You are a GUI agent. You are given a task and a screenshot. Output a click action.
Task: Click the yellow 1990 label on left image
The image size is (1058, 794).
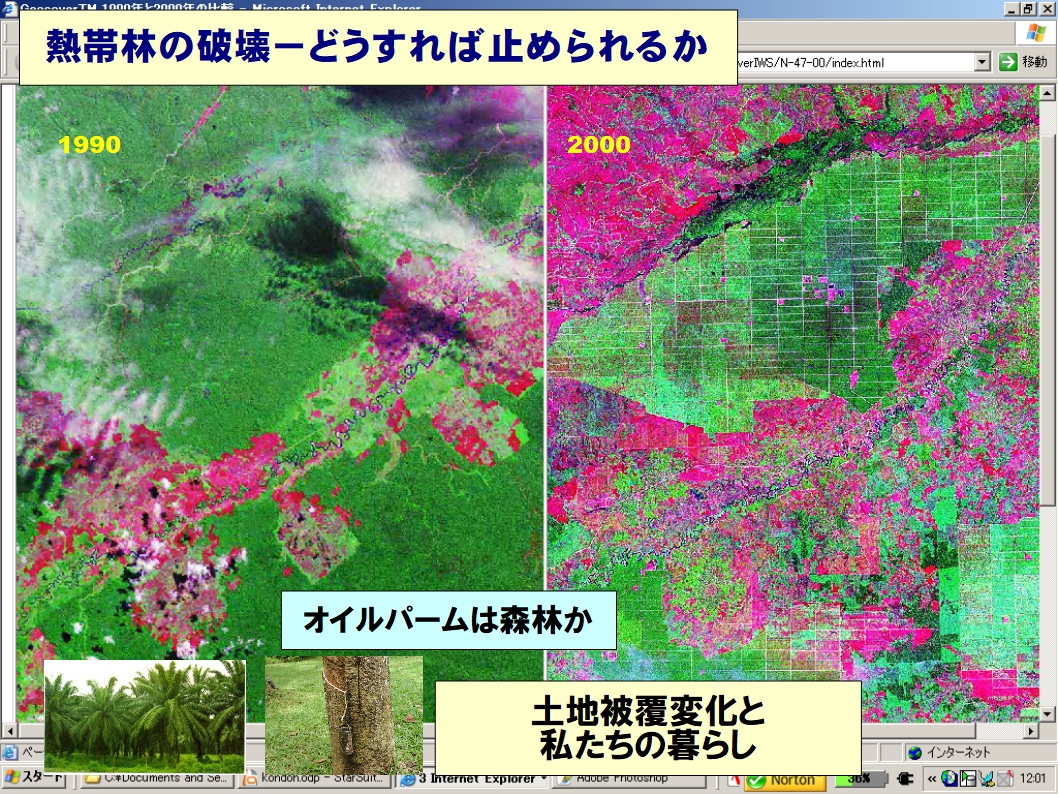point(90,144)
